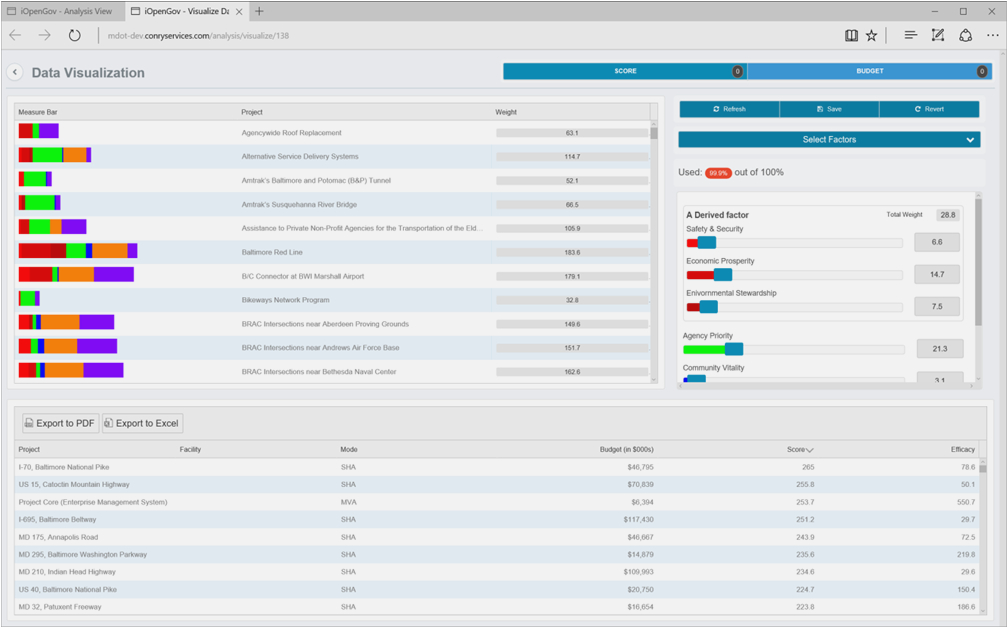Click the Weight column header
The width and height of the screenshot is (1008, 628).
click(506, 112)
